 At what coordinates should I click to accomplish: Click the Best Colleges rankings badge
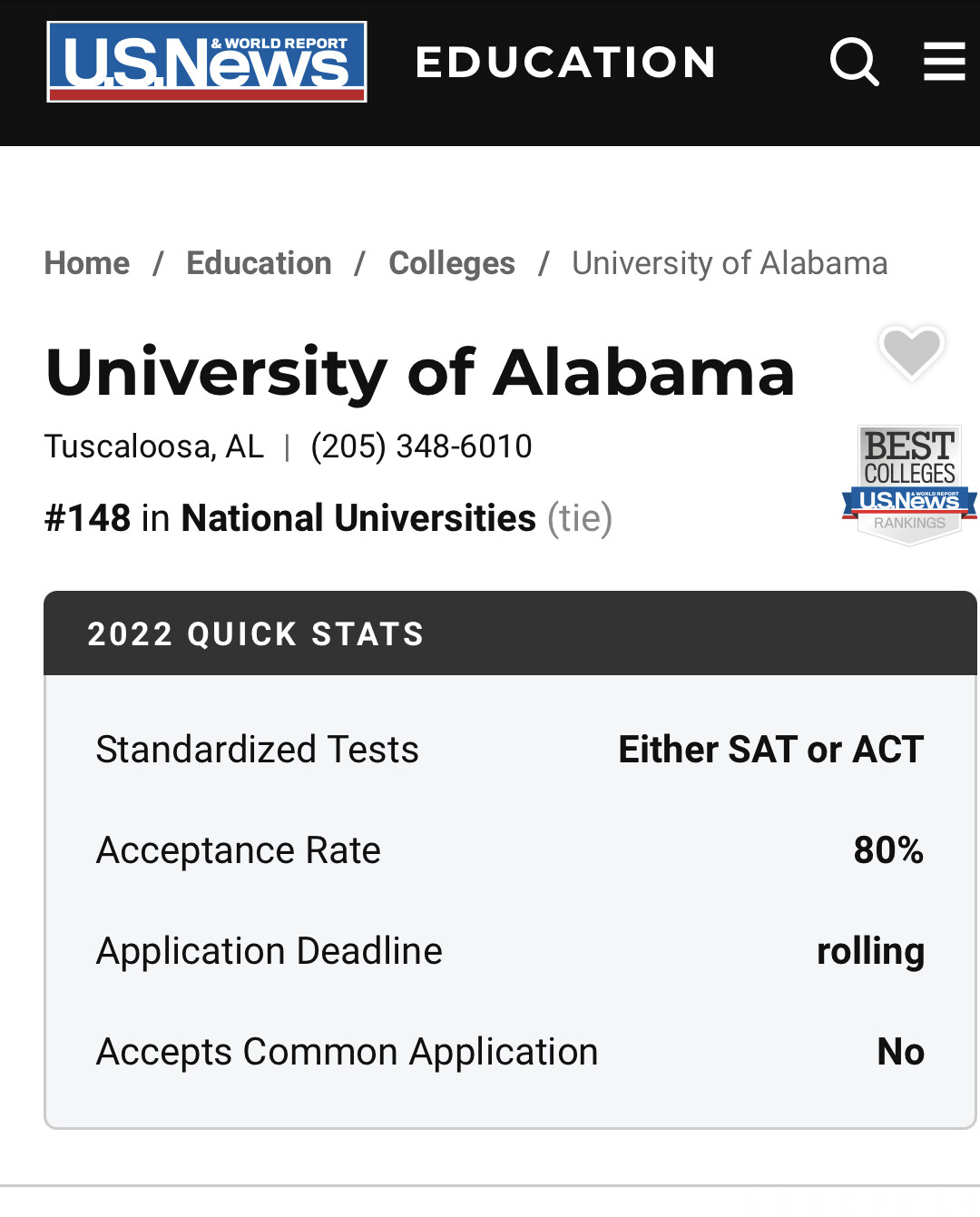click(x=909, y=486)
